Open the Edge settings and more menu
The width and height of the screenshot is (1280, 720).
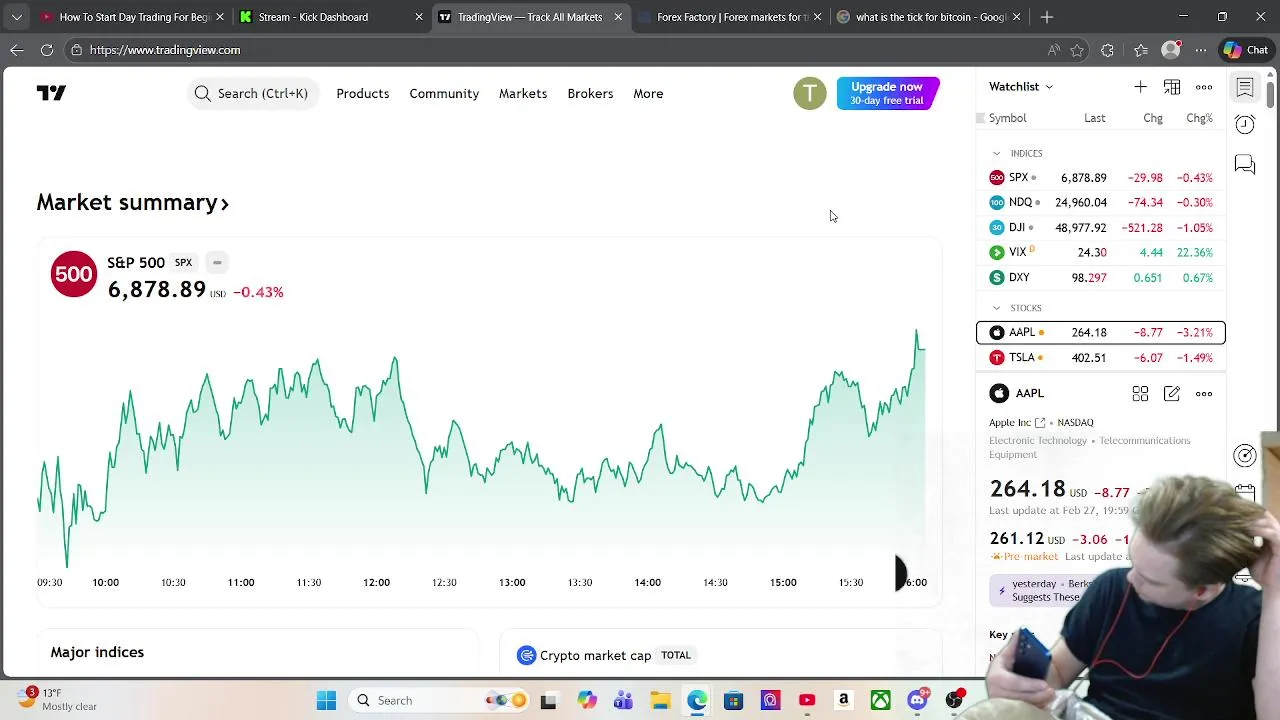(x=1201, y=50)
